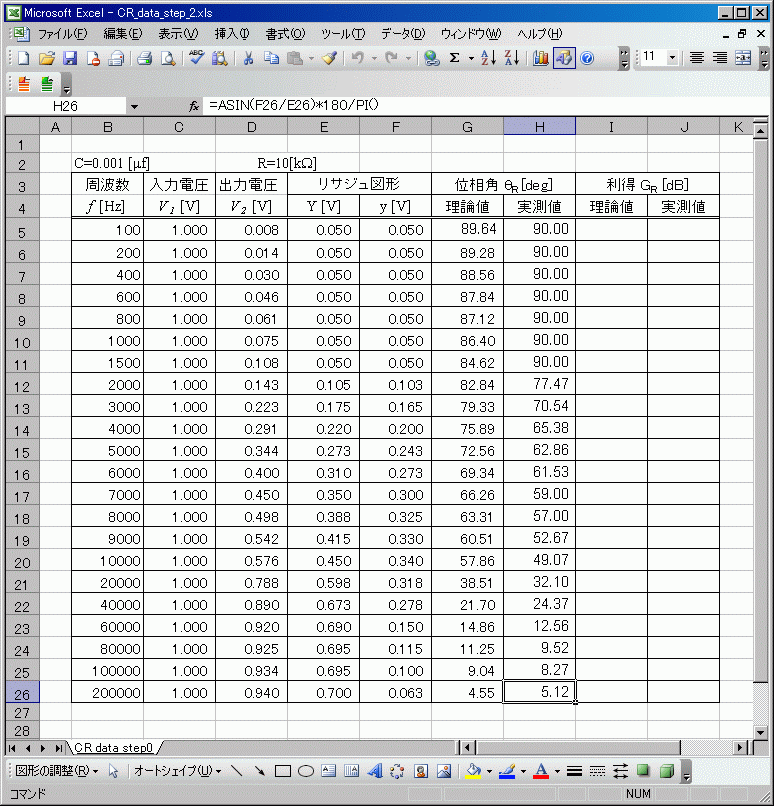Select the Rectangle drawing tool
Image resolution: width=774 pixels, height=806 pixels.
[x=283, y=771]
